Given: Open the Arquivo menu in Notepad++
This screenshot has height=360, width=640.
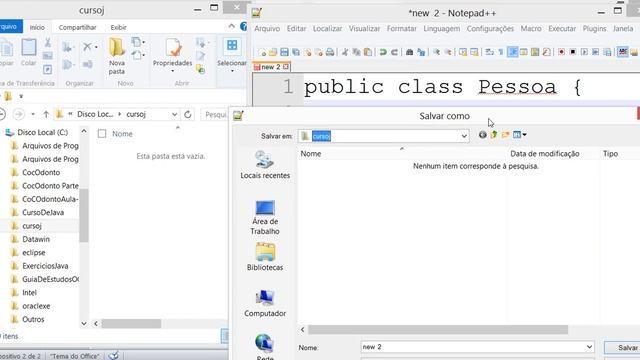Looking at the screenshot, I should coord(267,29).
